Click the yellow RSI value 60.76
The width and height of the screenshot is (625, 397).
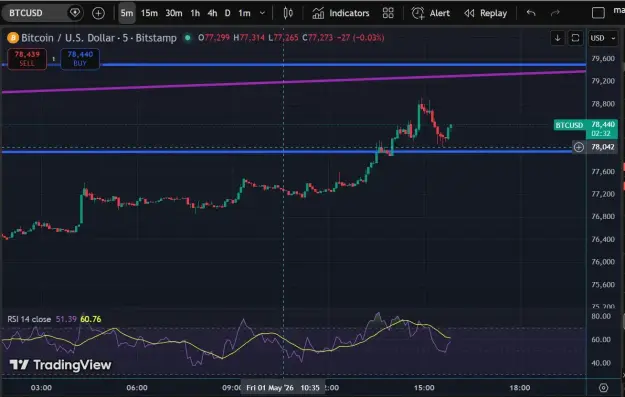click(90, 319)
